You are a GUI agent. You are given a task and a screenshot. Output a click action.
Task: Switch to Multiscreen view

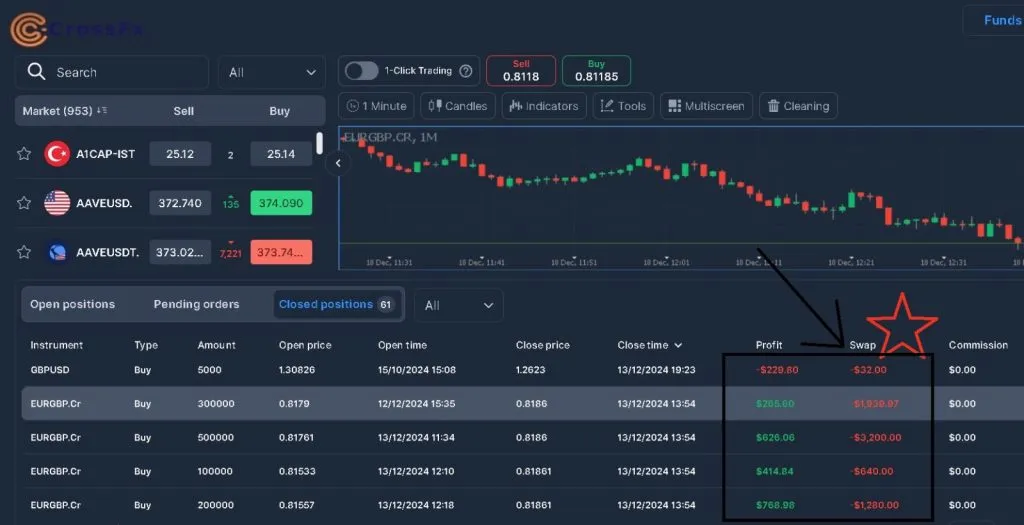pos(707,106)
